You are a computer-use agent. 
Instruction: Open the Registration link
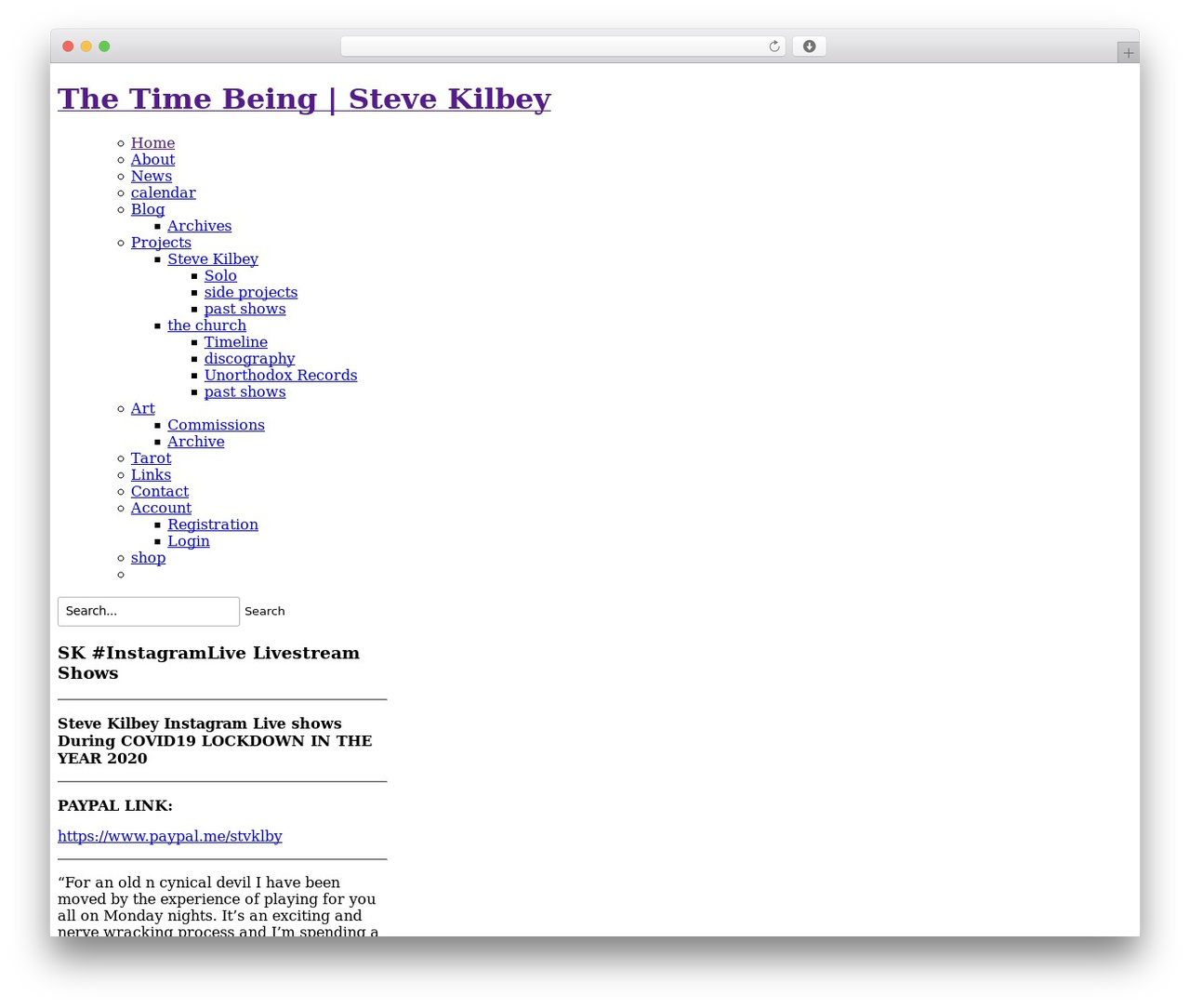pyautogui.click(x=213, y=525)
